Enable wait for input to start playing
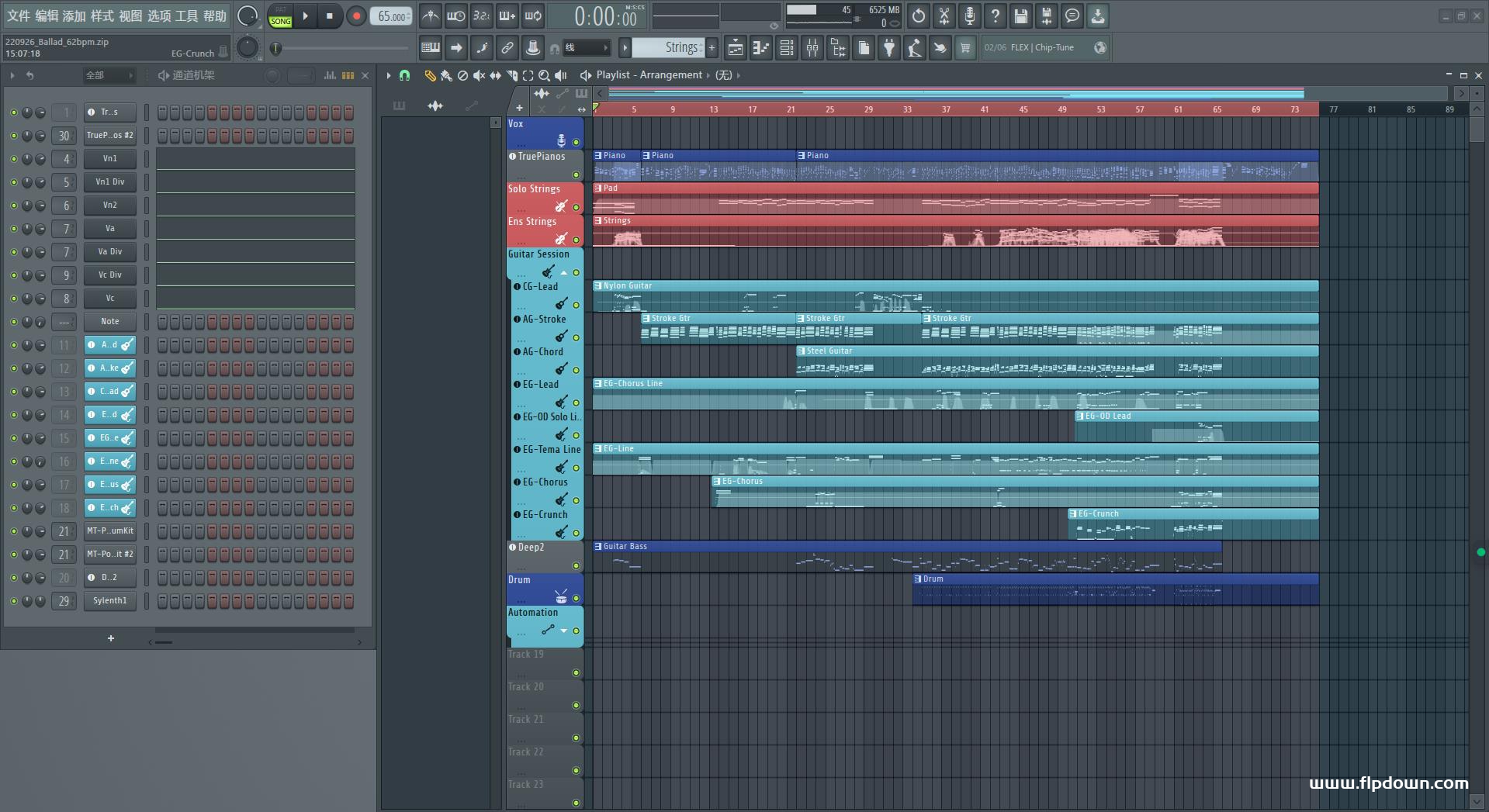Image resolution: width=1489 pixels, height=812 pixels. pyautogui.click(x=456, y=16)
